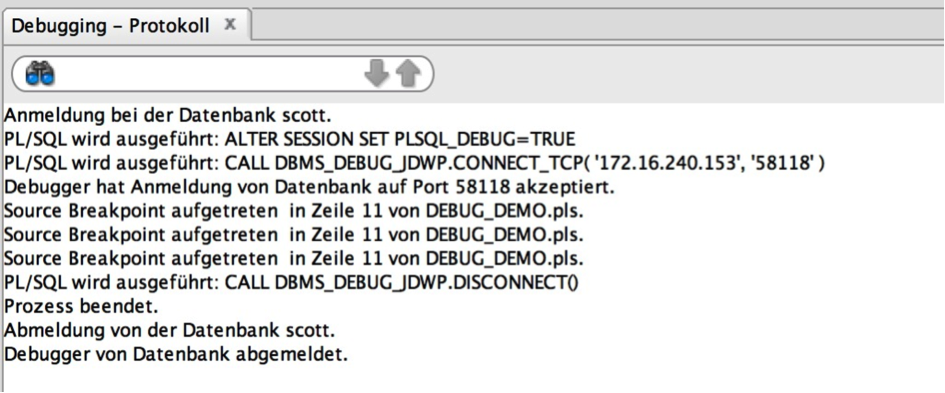Screen dimensions: 945x393
Task: Click the binoculars search icon
Action: [40, 74]
